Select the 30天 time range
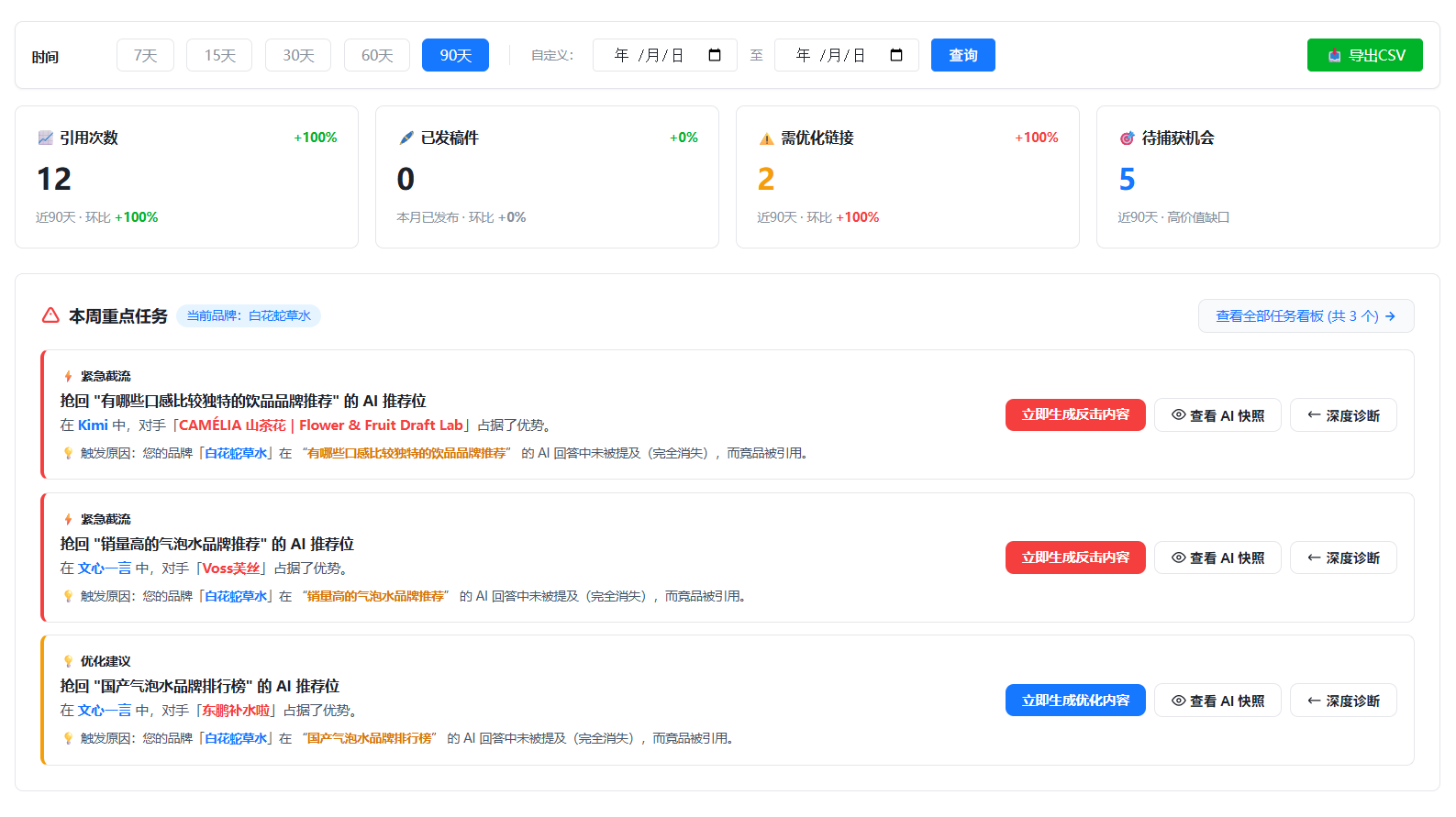The image size is (1456, 817). [x=298, y=55]
